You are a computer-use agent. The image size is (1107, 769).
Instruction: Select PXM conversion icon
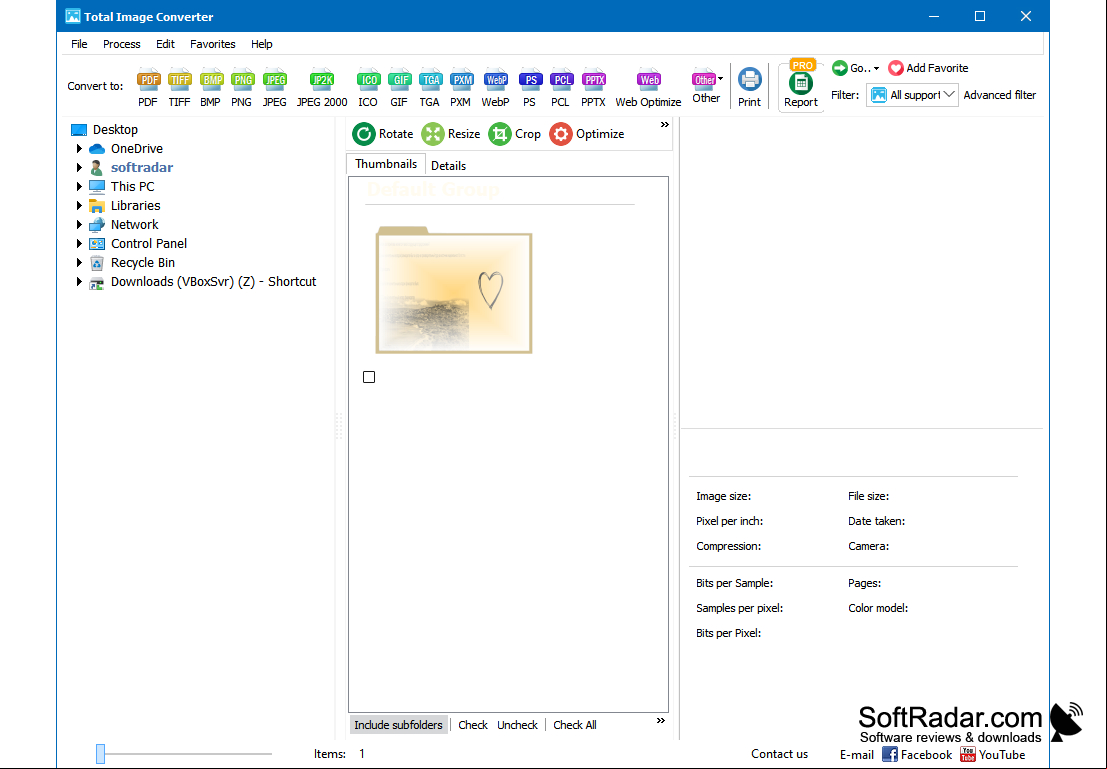[x=461, y=87]
